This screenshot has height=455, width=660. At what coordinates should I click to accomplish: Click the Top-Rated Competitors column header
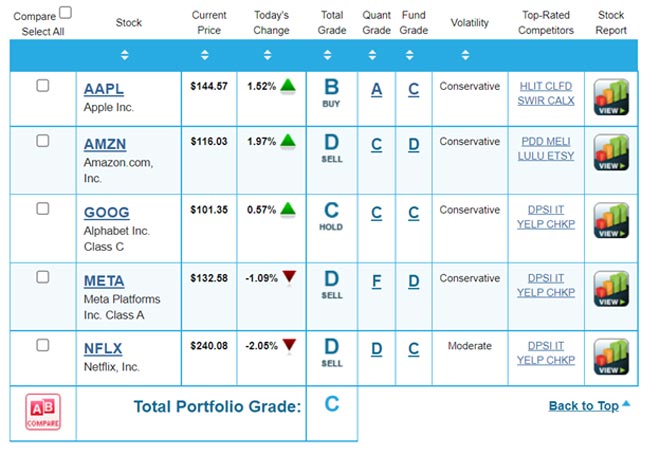[547, 23]
